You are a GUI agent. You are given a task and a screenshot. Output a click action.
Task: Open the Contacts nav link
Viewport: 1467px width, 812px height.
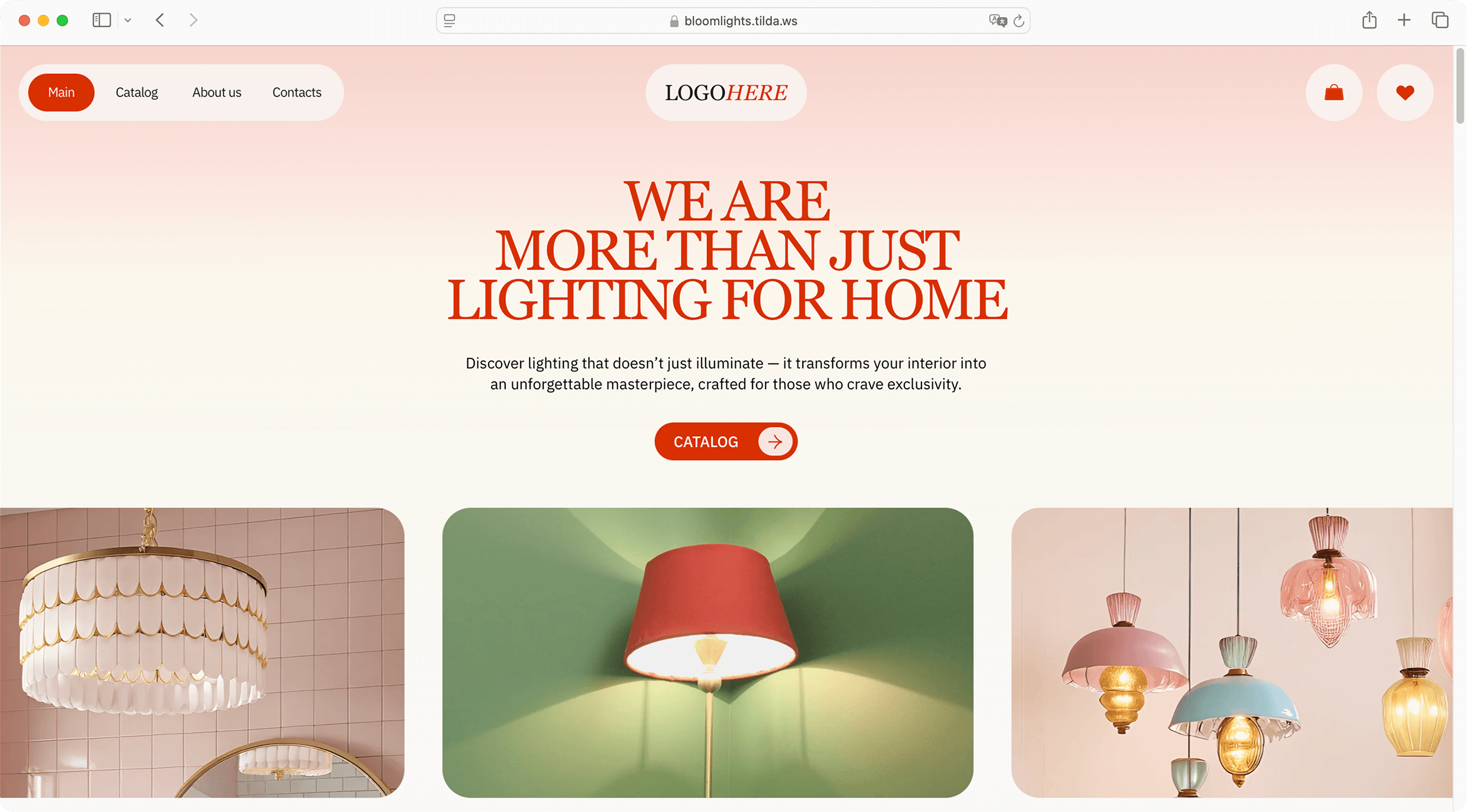pyautogui.click(x=296, y=92)
